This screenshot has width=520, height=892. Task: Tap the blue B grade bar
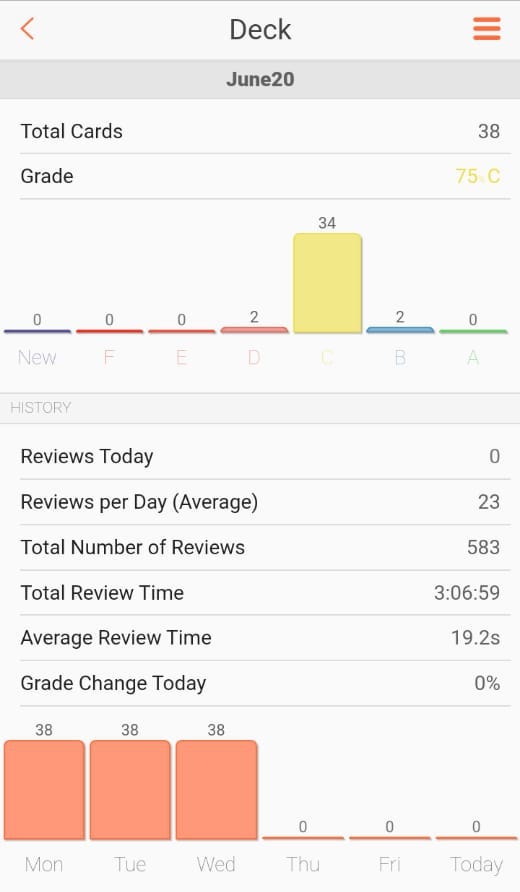(400, 329)
